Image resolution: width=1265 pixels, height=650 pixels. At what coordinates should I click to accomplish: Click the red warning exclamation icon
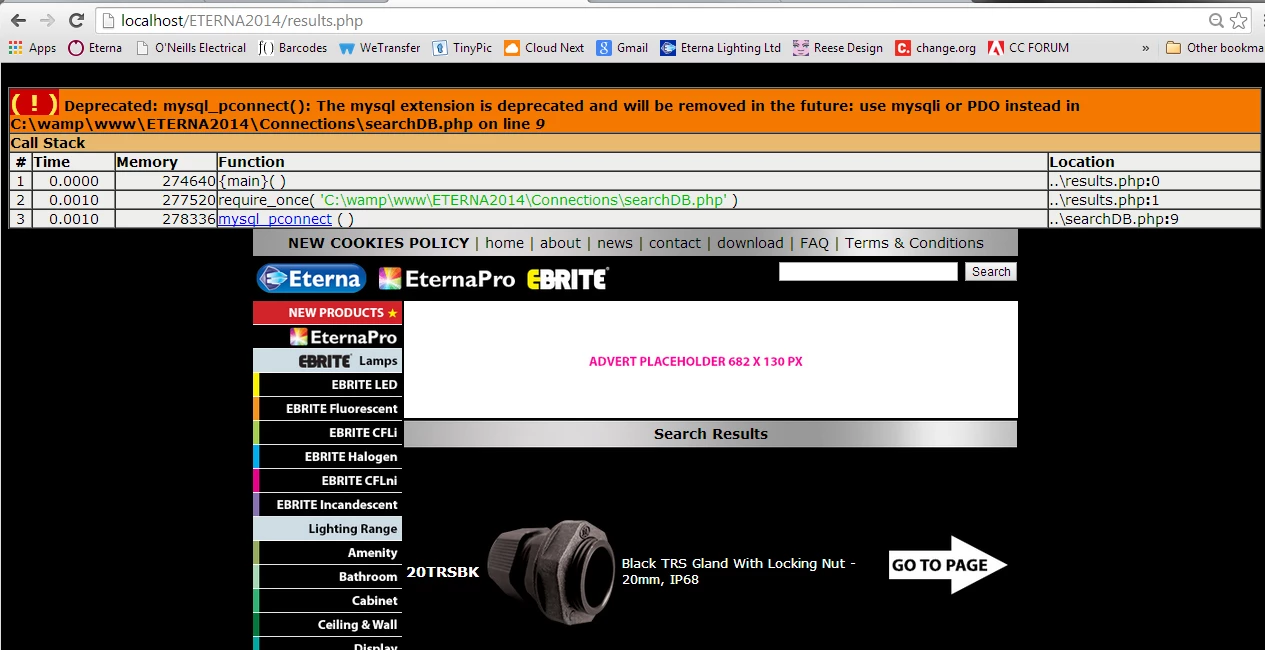[x=35, y=104]
